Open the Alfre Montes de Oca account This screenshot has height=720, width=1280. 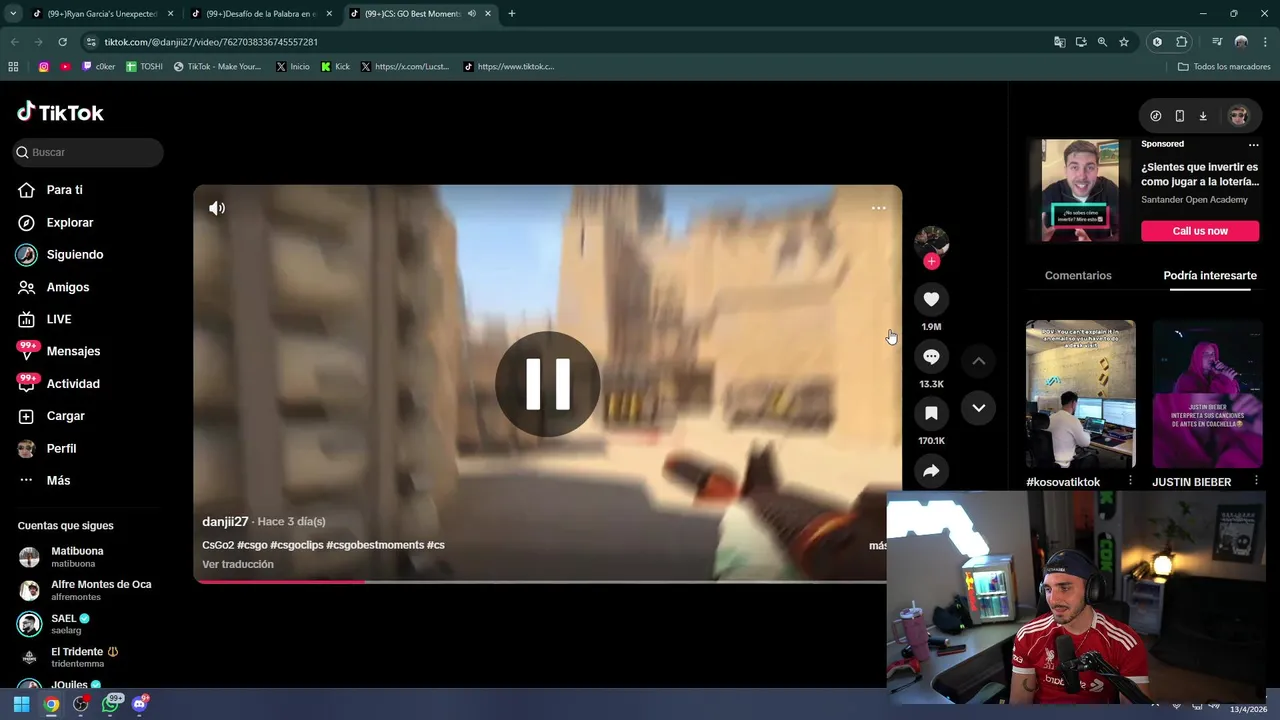tap(85, 590)
